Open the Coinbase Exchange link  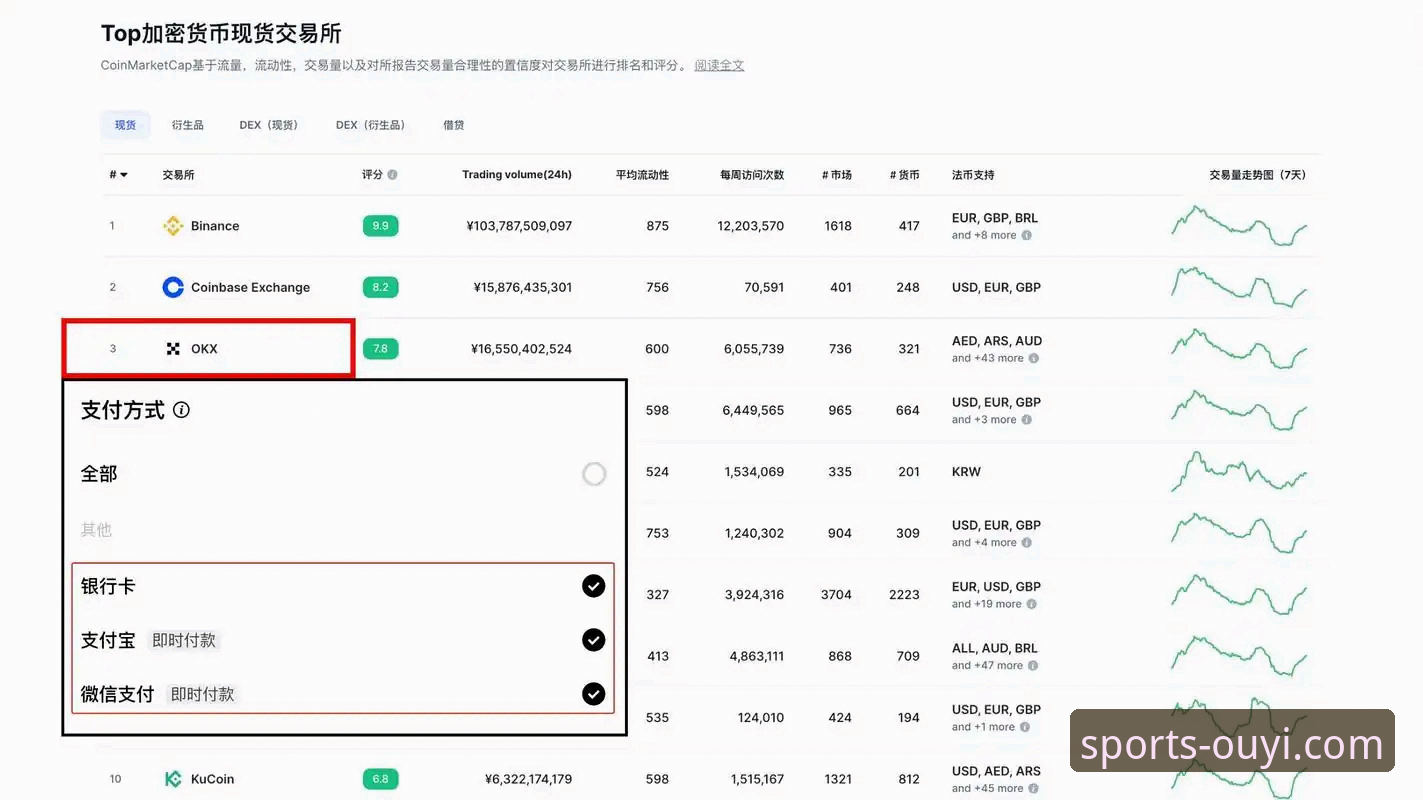[x=250, y=287]
